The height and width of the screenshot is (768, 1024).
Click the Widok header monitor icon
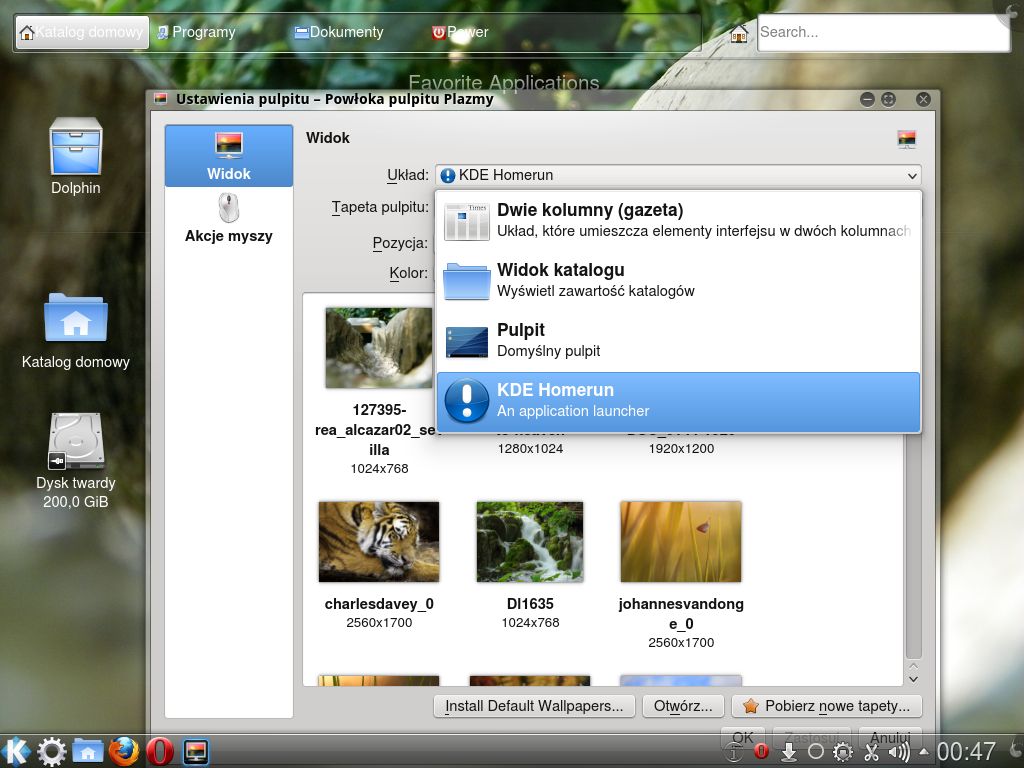click(906, 139)
